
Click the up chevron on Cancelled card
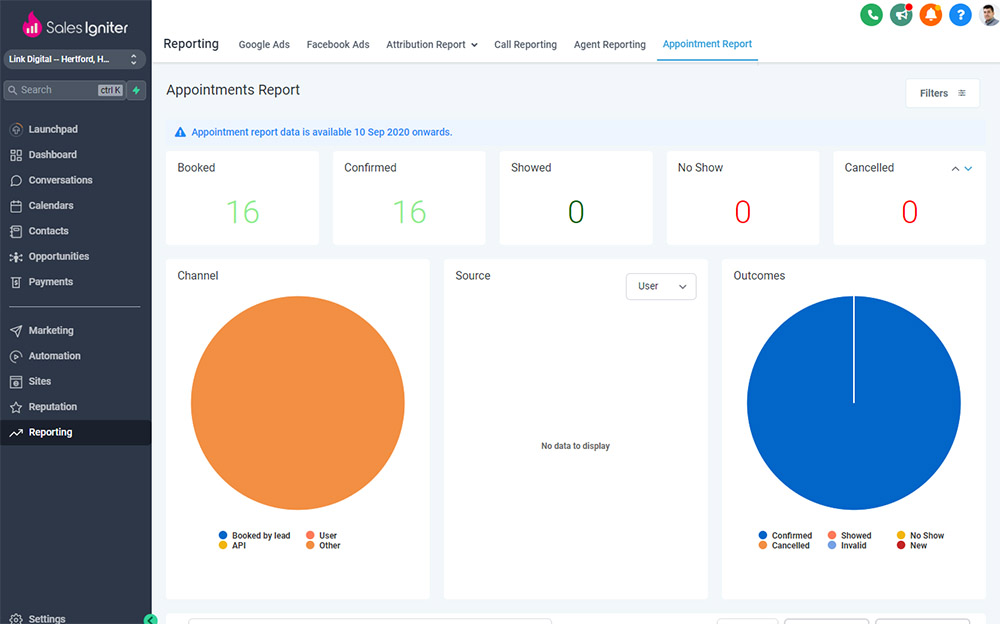(955, 168)
